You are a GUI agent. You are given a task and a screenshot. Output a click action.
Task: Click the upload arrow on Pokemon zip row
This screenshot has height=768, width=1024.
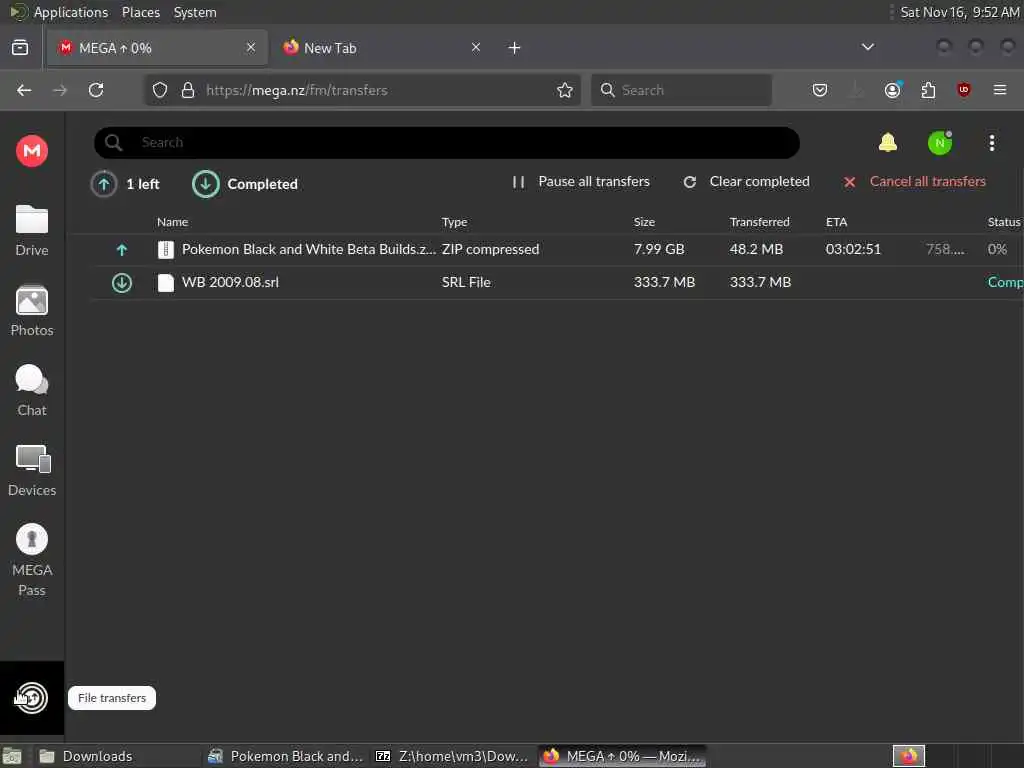[121, 249]
